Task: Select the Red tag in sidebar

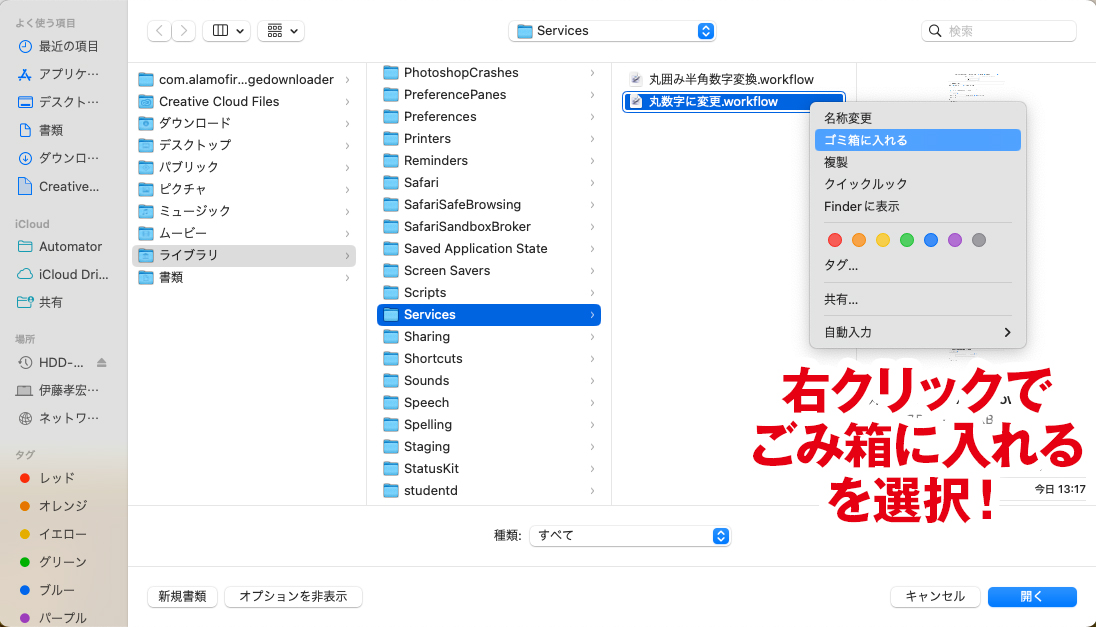Action: (x=56, y=478)
